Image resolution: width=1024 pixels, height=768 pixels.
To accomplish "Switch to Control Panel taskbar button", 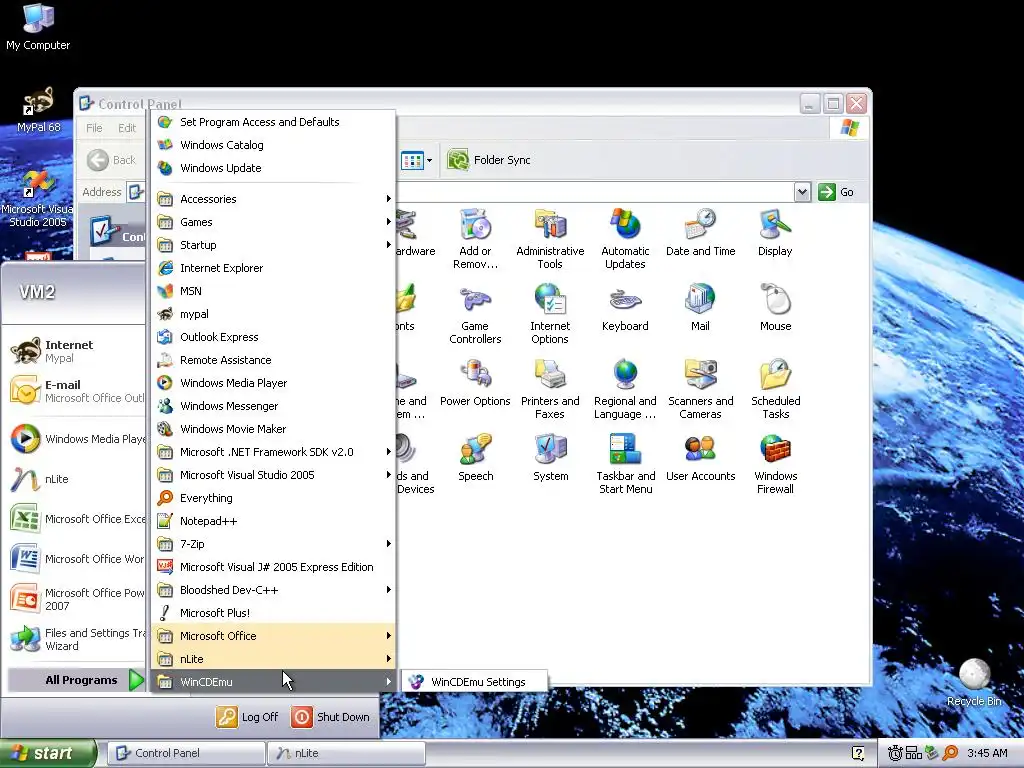I will 186,754.
